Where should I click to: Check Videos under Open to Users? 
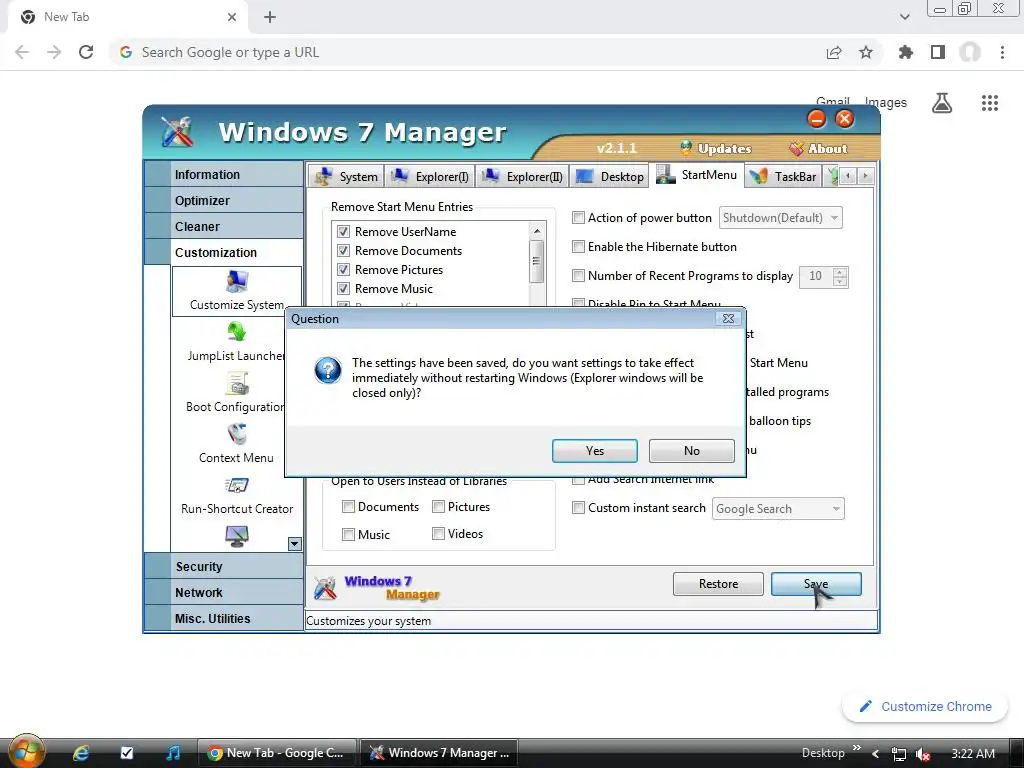[439, 534]
